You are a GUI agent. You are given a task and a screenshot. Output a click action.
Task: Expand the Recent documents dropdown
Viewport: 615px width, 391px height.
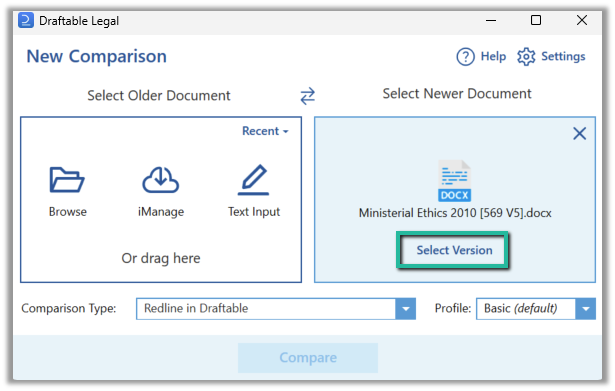pos(265,131)
